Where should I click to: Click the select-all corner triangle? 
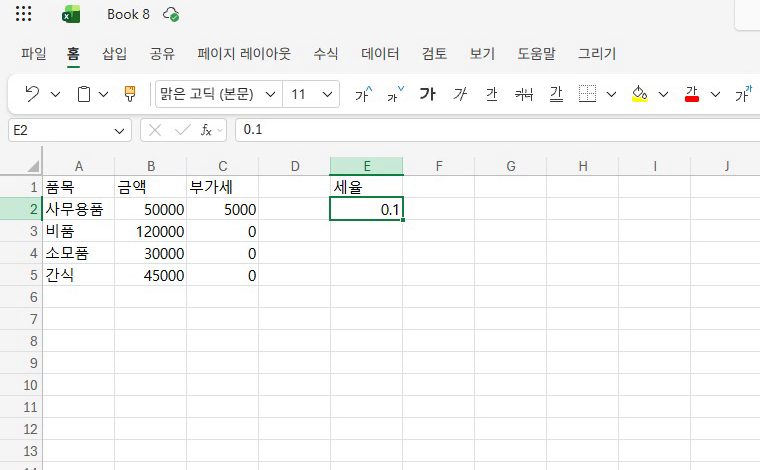[x=32, y=166]
